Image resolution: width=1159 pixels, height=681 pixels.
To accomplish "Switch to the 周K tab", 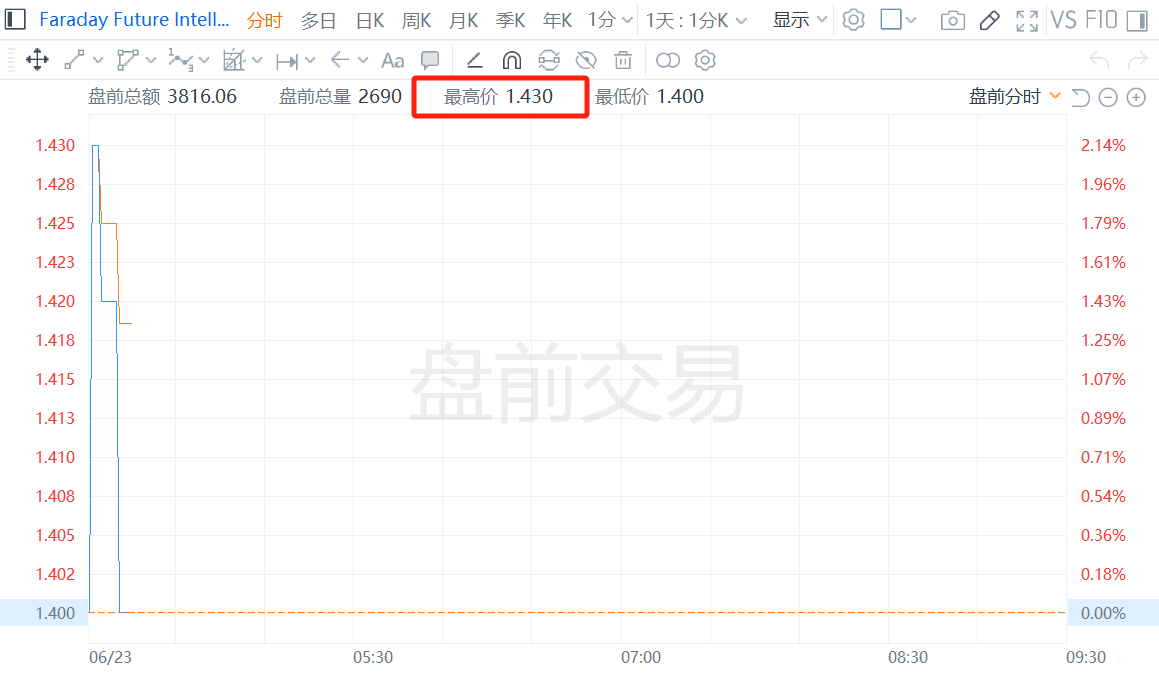I will coord(416,21).
